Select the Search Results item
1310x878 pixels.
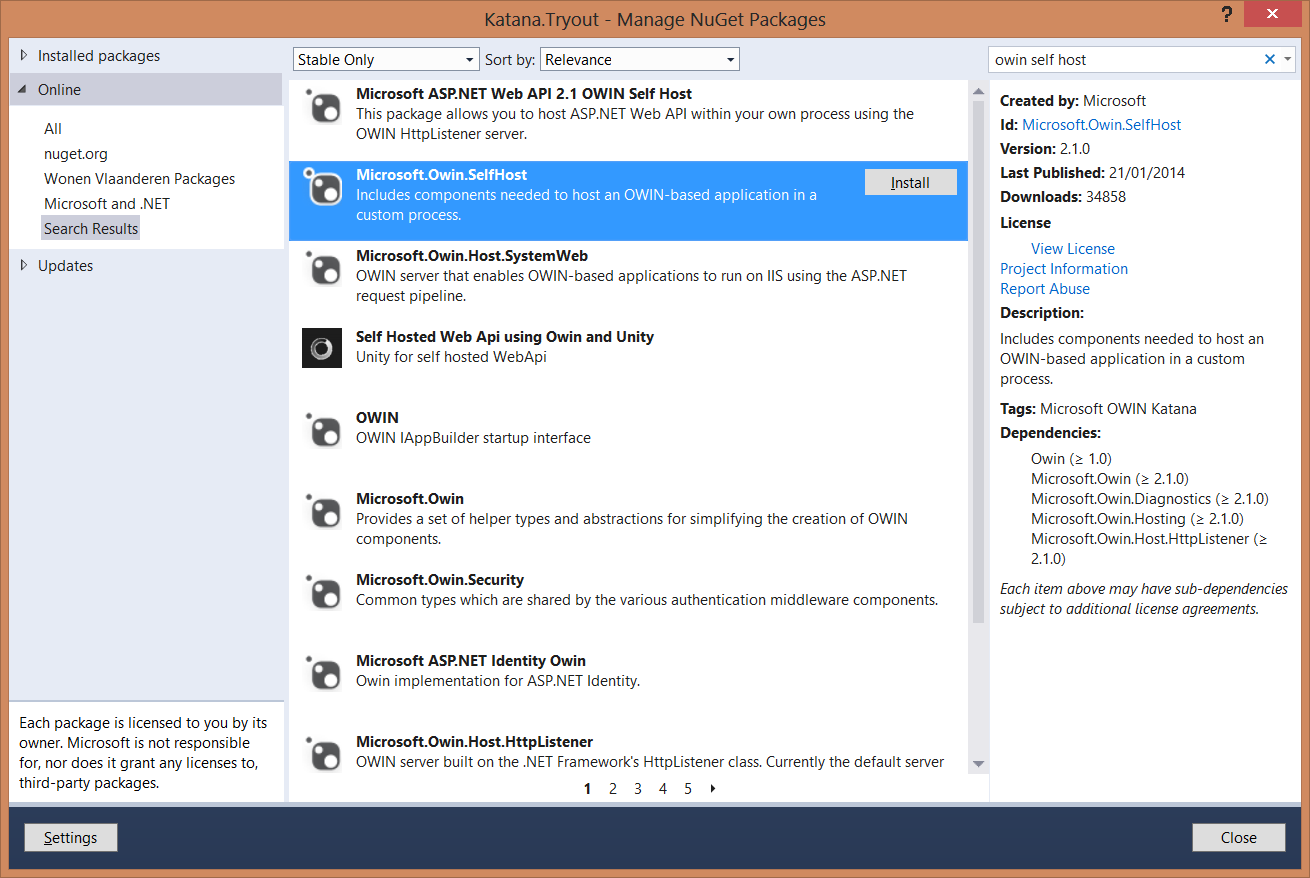(91, 228)
